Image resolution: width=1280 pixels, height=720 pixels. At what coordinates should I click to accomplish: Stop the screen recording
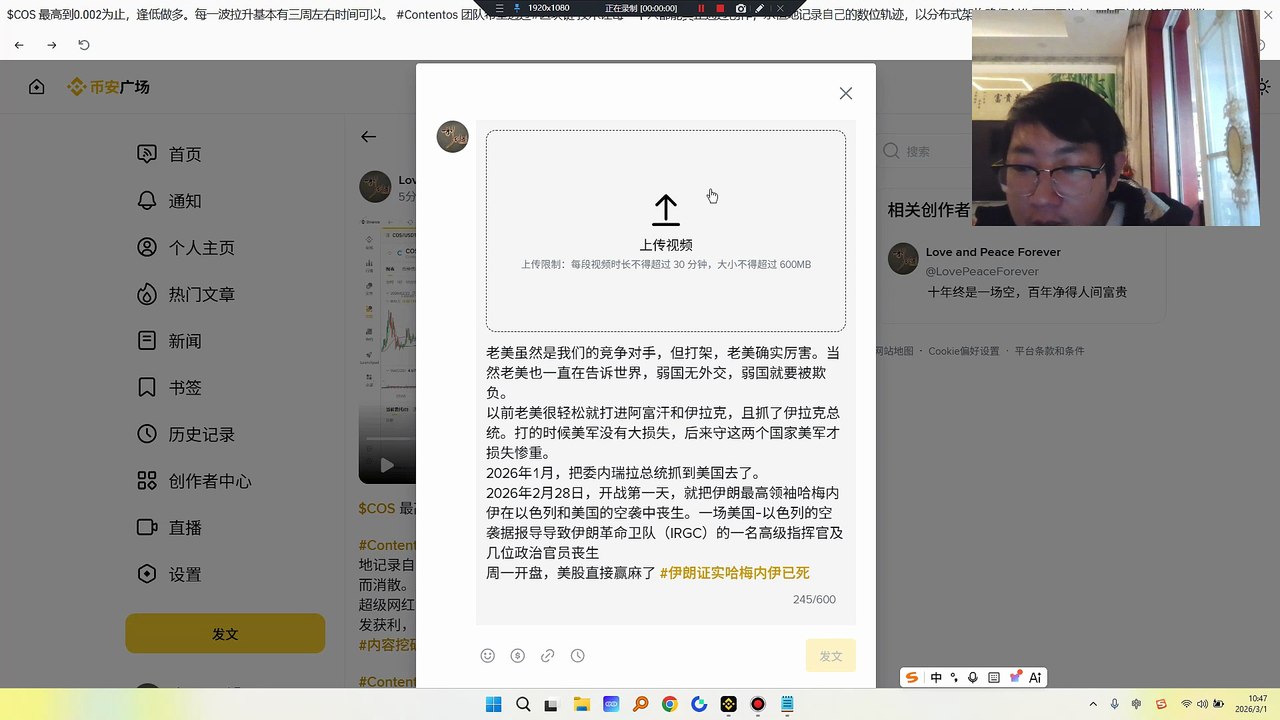tap(720, 8)
